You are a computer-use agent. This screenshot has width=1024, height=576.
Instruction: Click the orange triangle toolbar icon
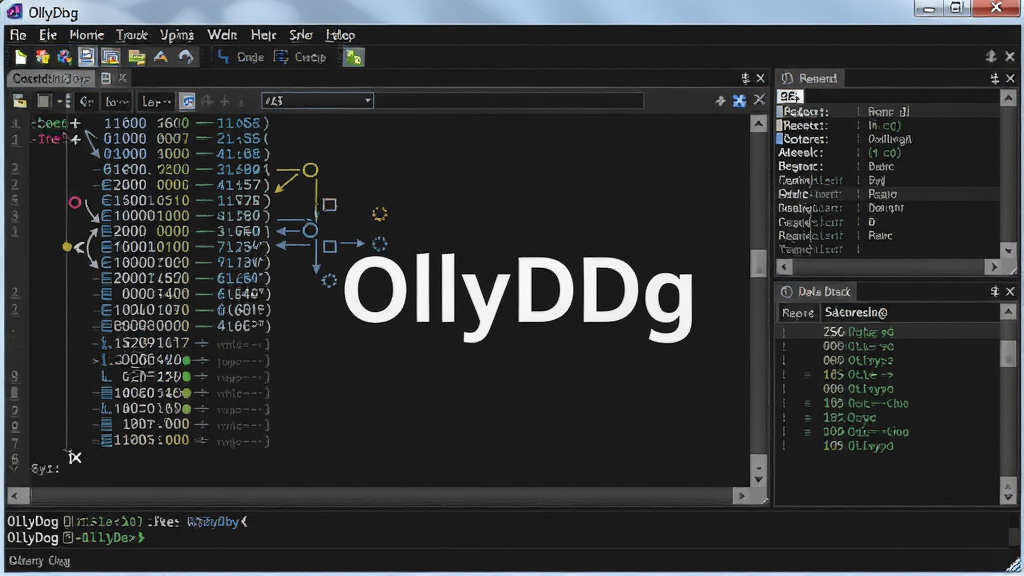[x=161, y=57]
